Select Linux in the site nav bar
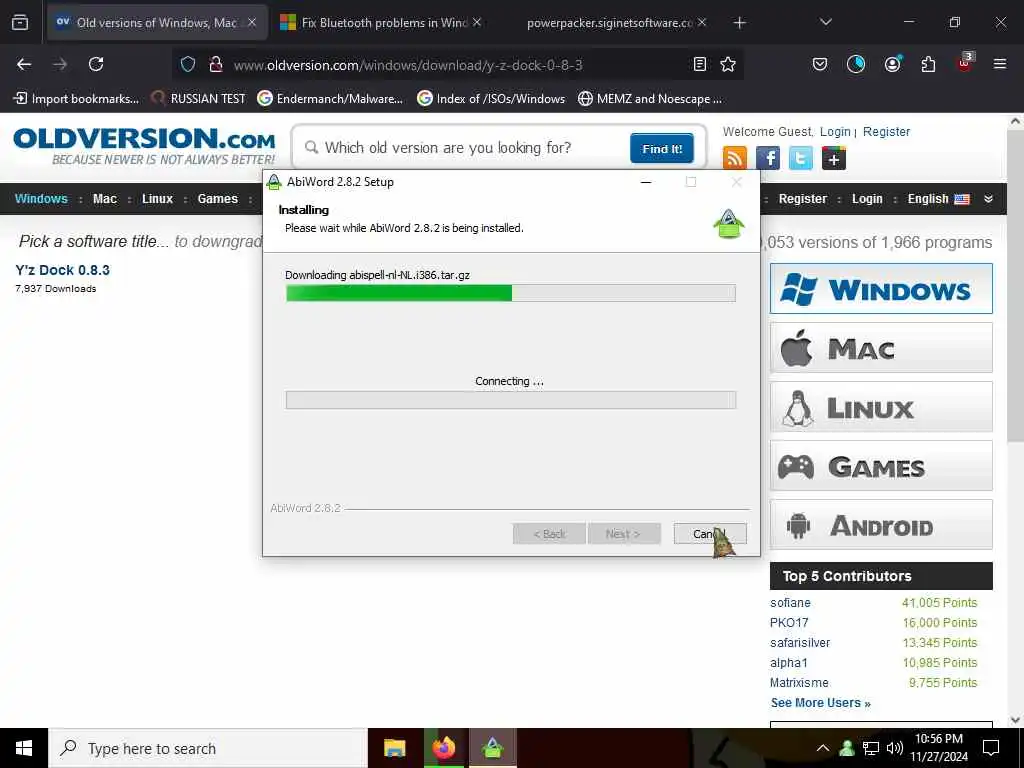Viewport: 1024px width, 768px height. pos(157,199)
